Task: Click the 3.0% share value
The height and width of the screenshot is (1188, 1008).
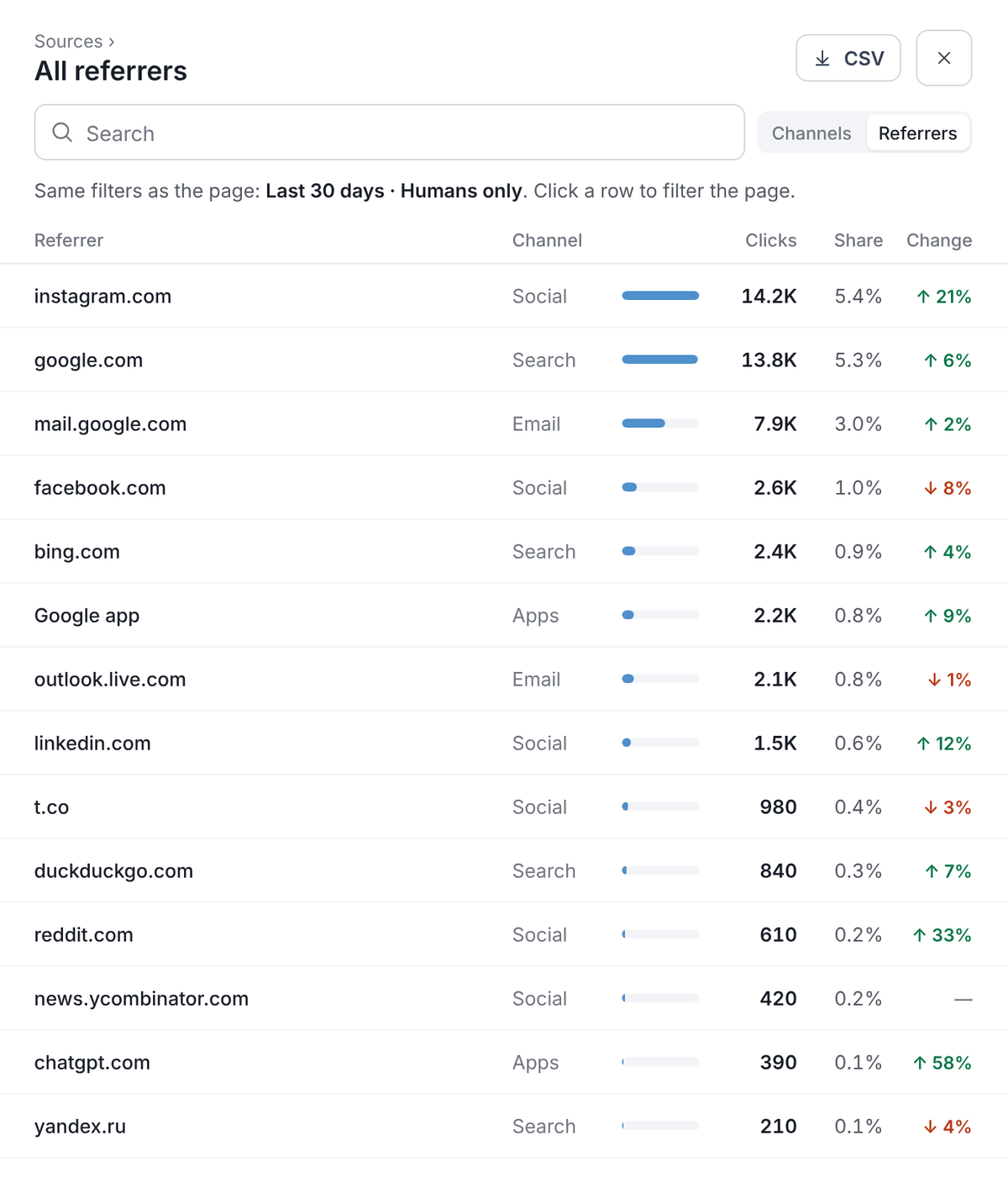Action: (x=858, y=424)
